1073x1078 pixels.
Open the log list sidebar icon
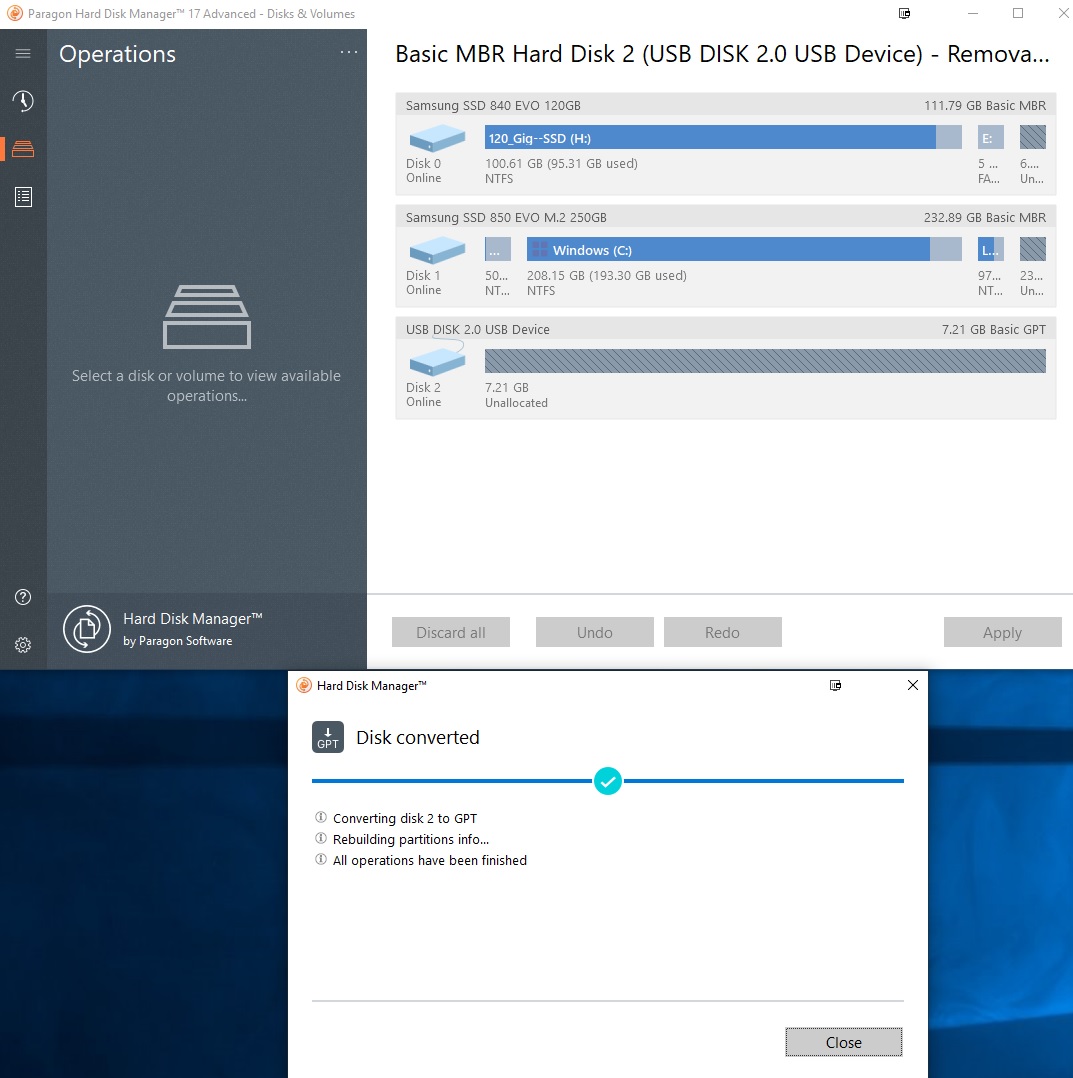(23, 197)
